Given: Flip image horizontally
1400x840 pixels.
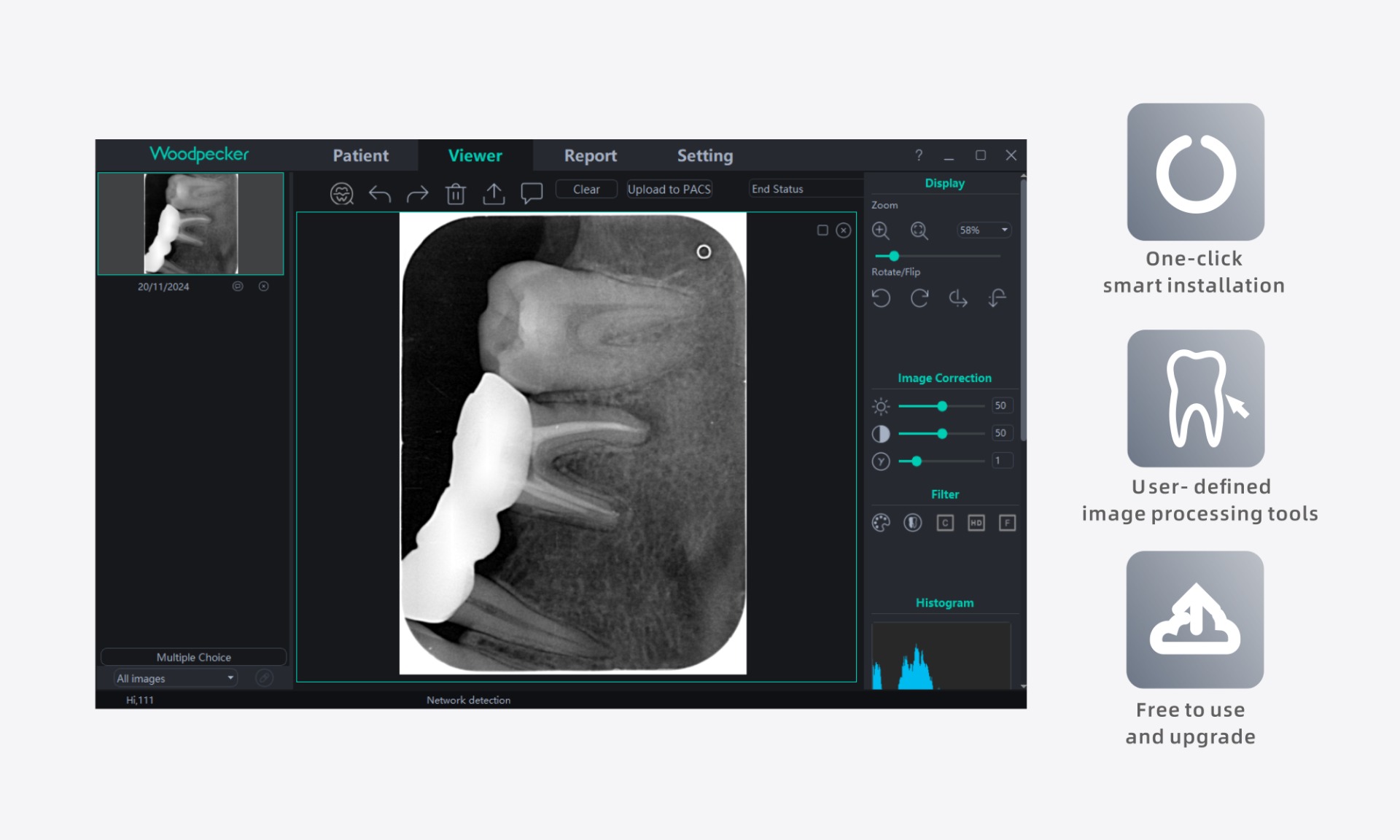Looking at the screenshot, I should [x=958, y=298].
